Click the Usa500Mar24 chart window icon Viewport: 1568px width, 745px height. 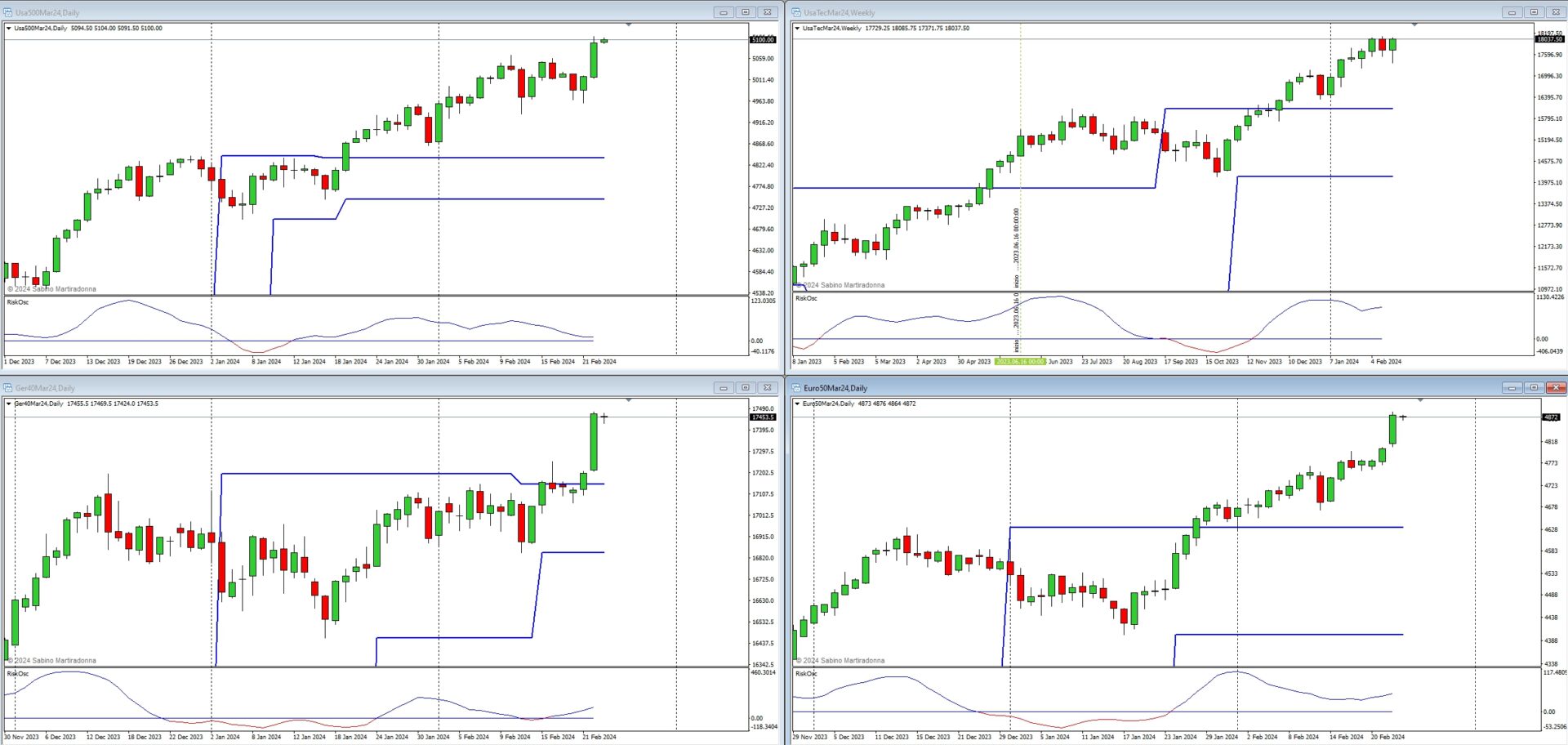point(8,12)
